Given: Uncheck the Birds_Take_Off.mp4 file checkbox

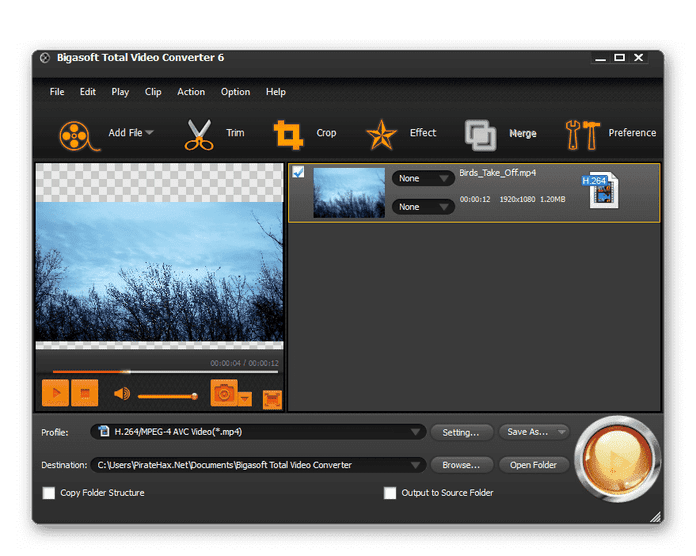Looking at the screenshot, I should (x=299, y=172).
